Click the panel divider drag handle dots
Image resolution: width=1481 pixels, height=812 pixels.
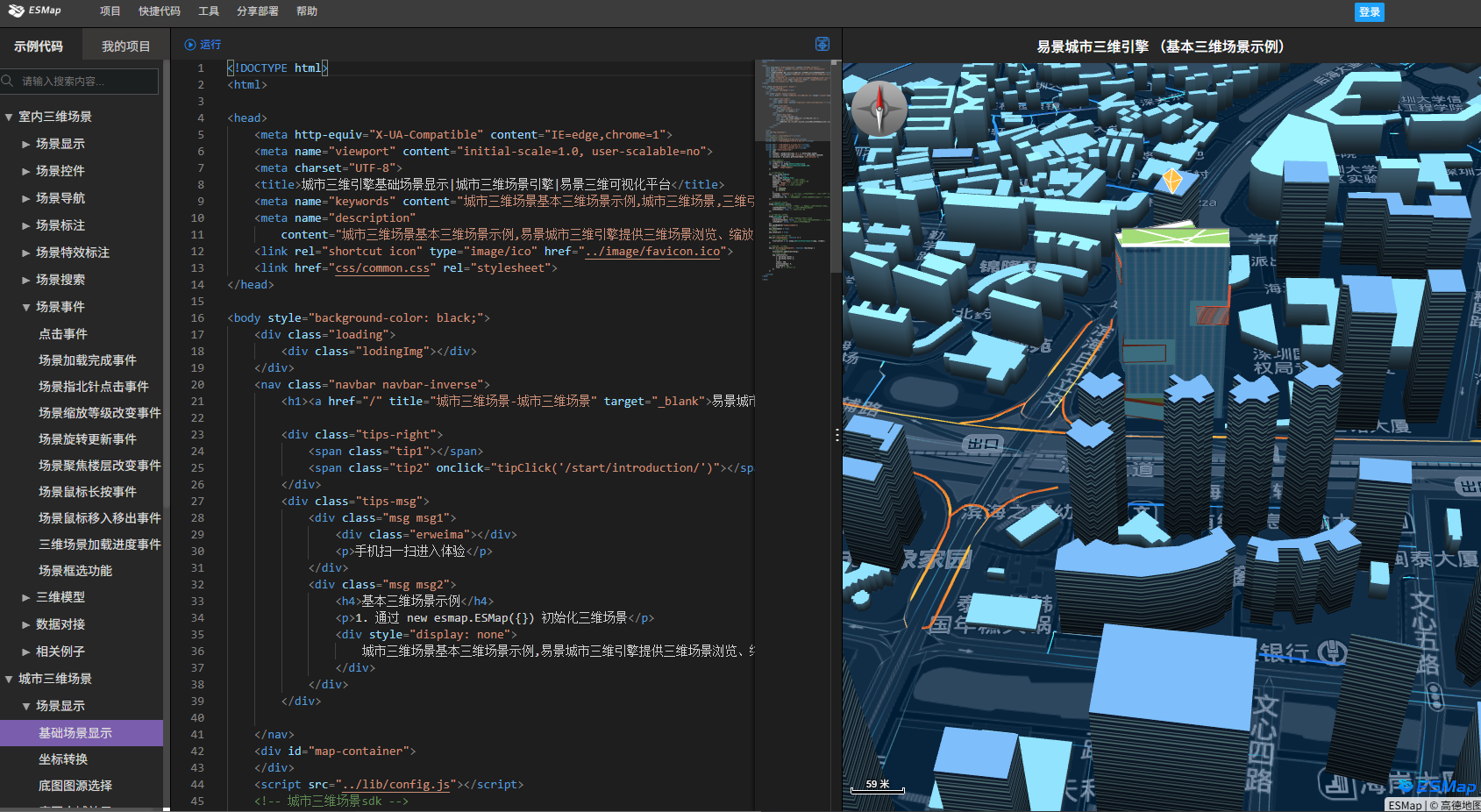(x=837, y=435)
